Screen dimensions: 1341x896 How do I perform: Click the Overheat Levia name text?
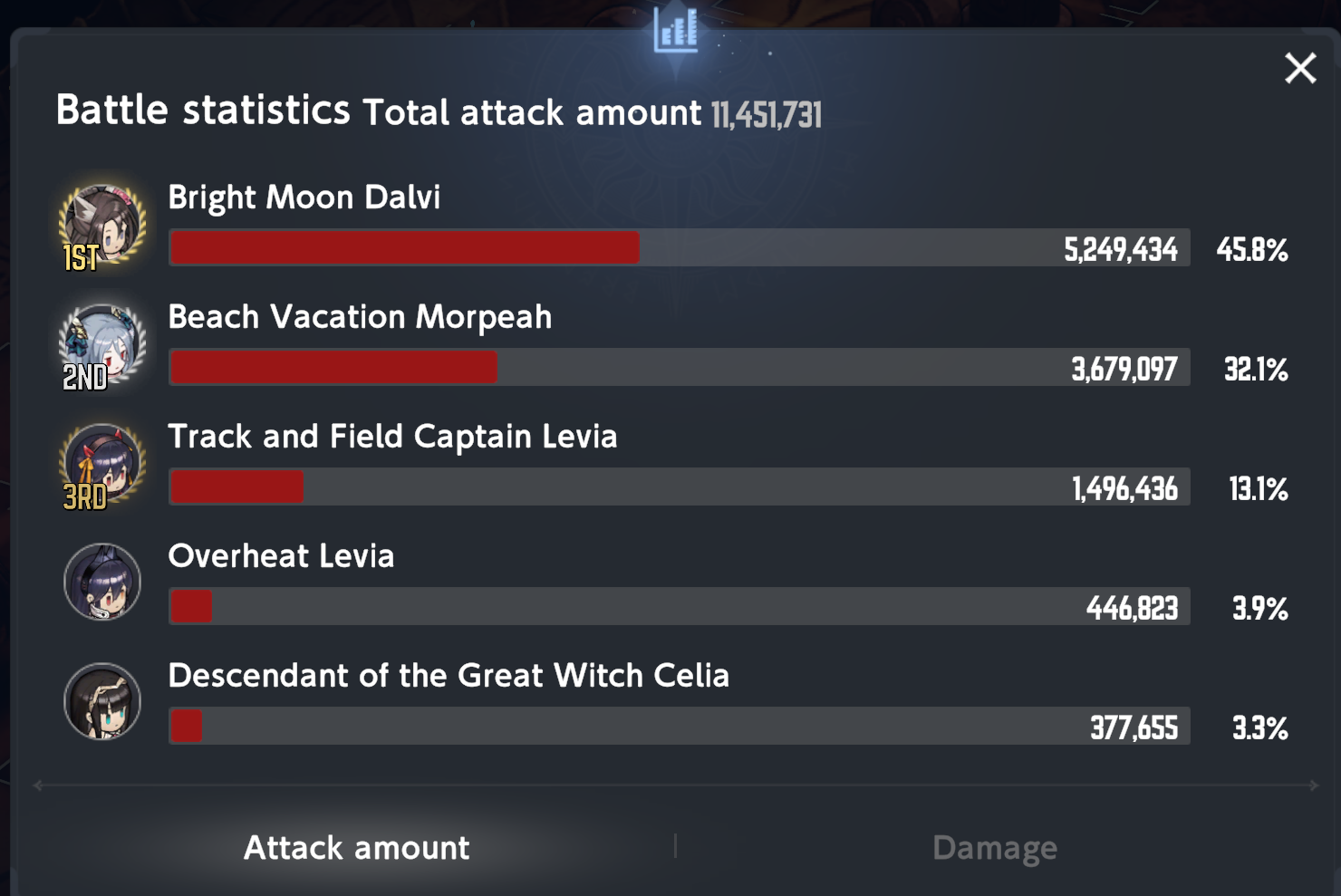coord(281,555)
